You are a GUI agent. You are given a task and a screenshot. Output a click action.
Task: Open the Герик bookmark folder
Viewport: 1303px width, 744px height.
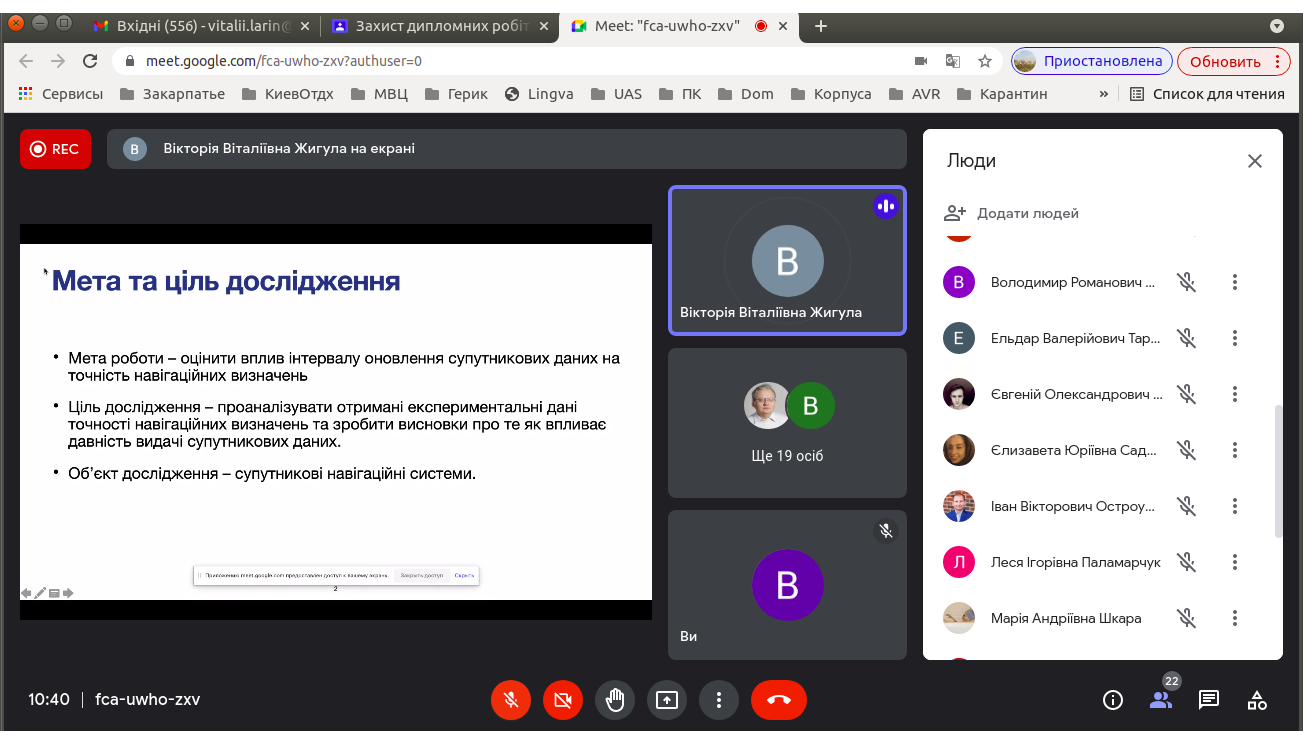(457, 94)
